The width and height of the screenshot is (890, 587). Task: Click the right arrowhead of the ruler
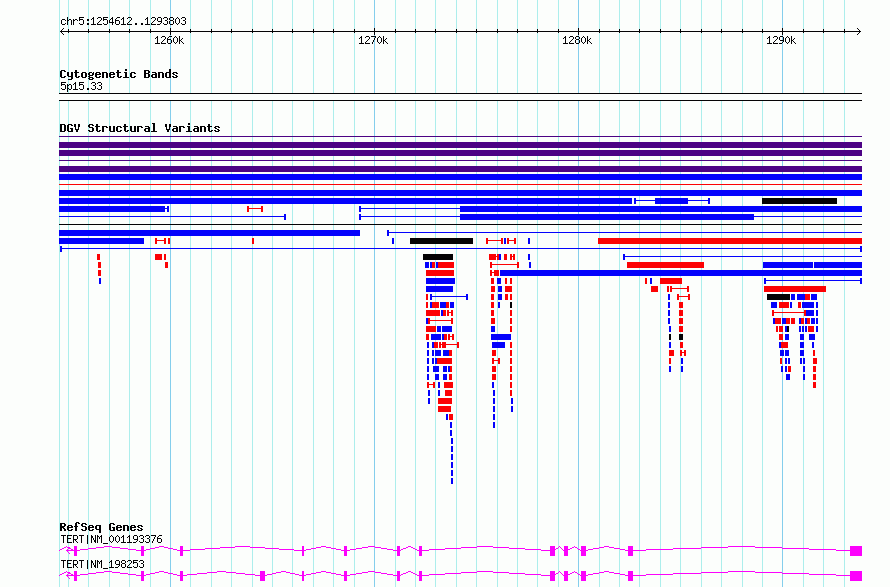point(859,31)
